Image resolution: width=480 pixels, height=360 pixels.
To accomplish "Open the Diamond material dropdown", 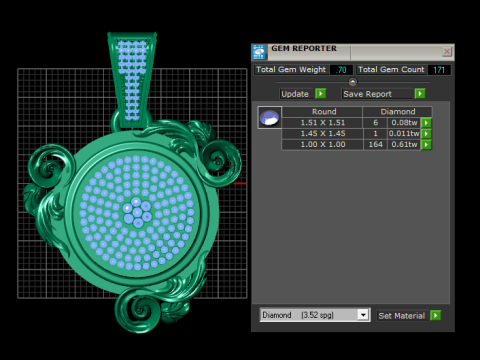I will coord(363,315).
